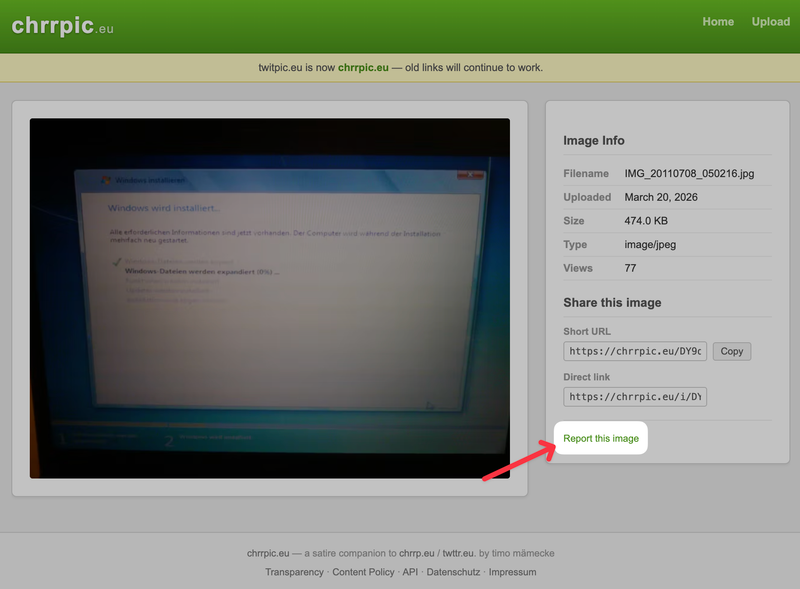Navigate to Datenschutz page

coord(453,572)
